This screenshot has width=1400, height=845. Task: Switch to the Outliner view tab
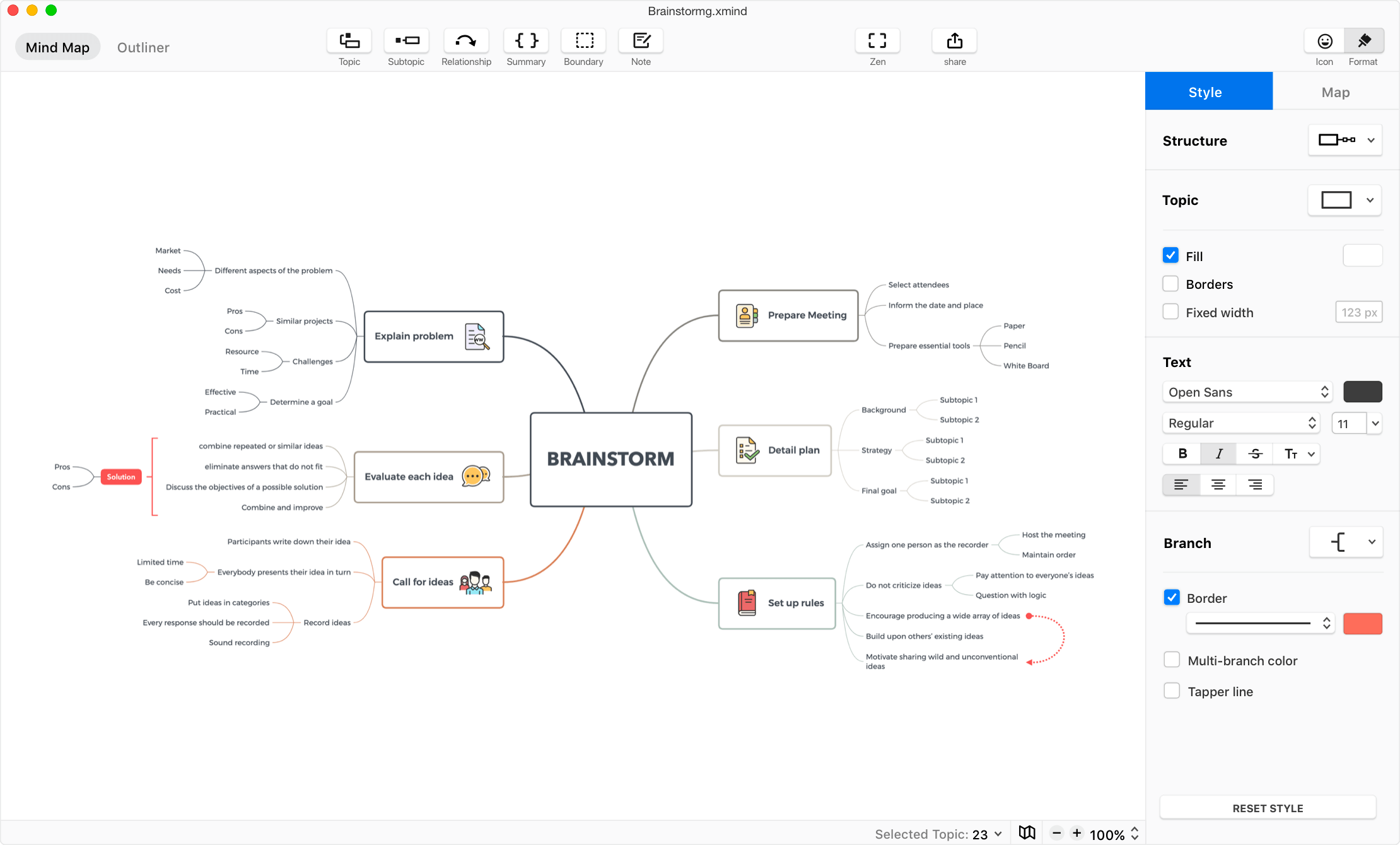pyautogui.click(x=143, y=46)
